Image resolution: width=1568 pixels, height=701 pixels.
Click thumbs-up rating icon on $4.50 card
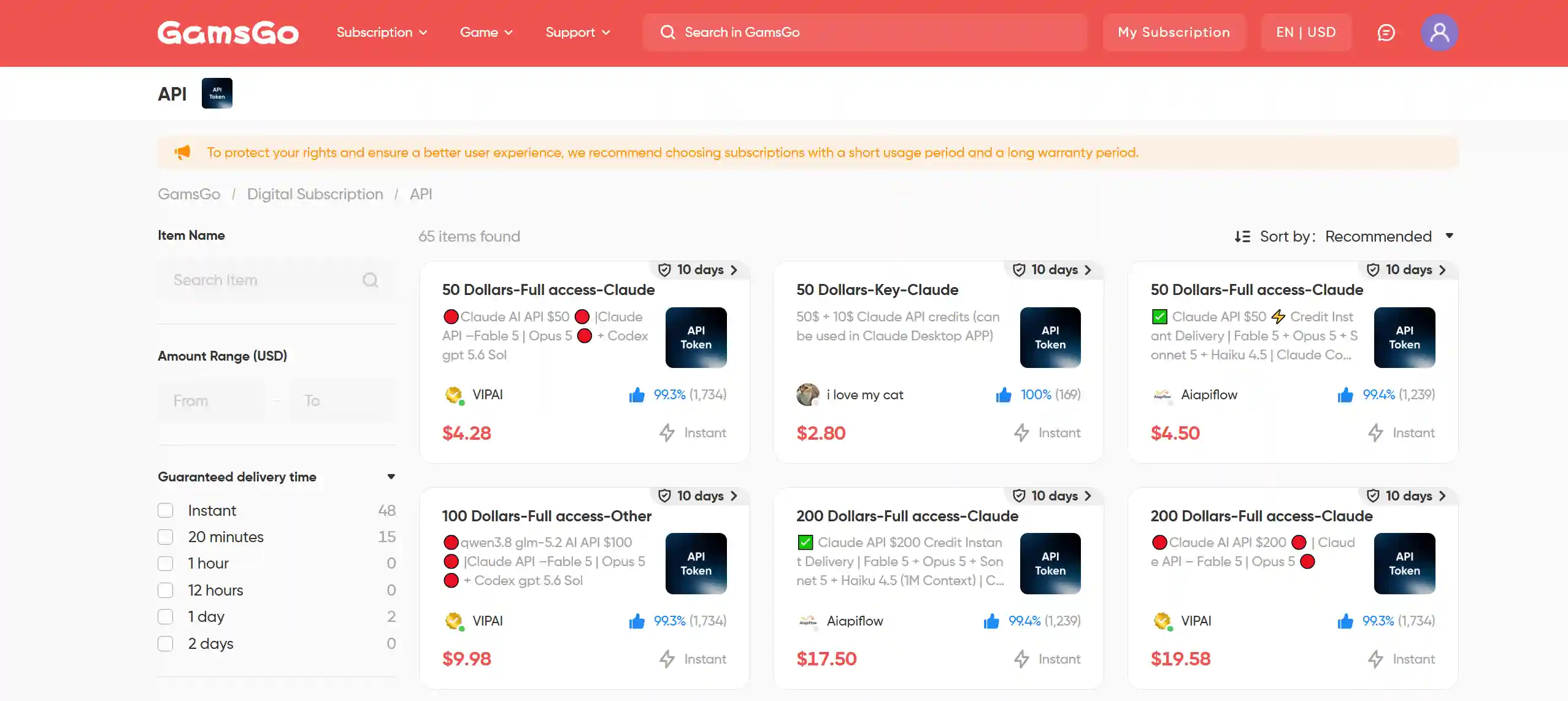[x=1345, y=395]
